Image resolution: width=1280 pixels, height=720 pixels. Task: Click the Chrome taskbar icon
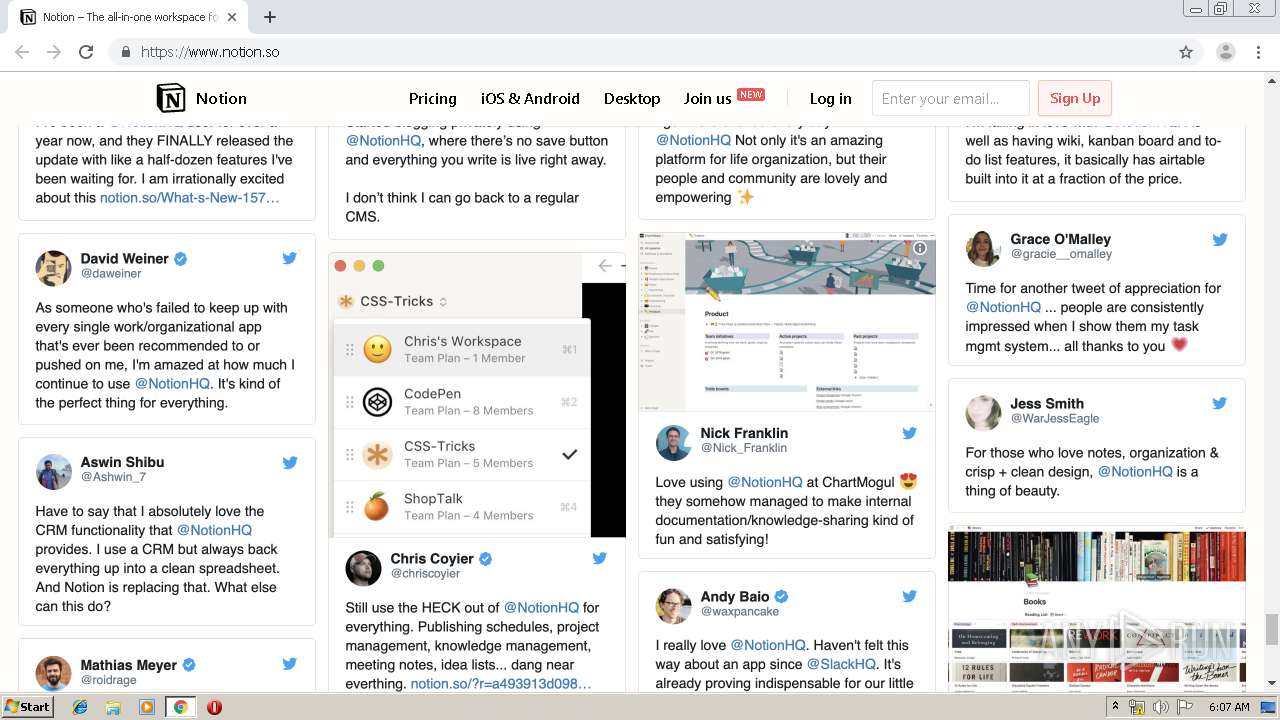click(x=180, y=707)
